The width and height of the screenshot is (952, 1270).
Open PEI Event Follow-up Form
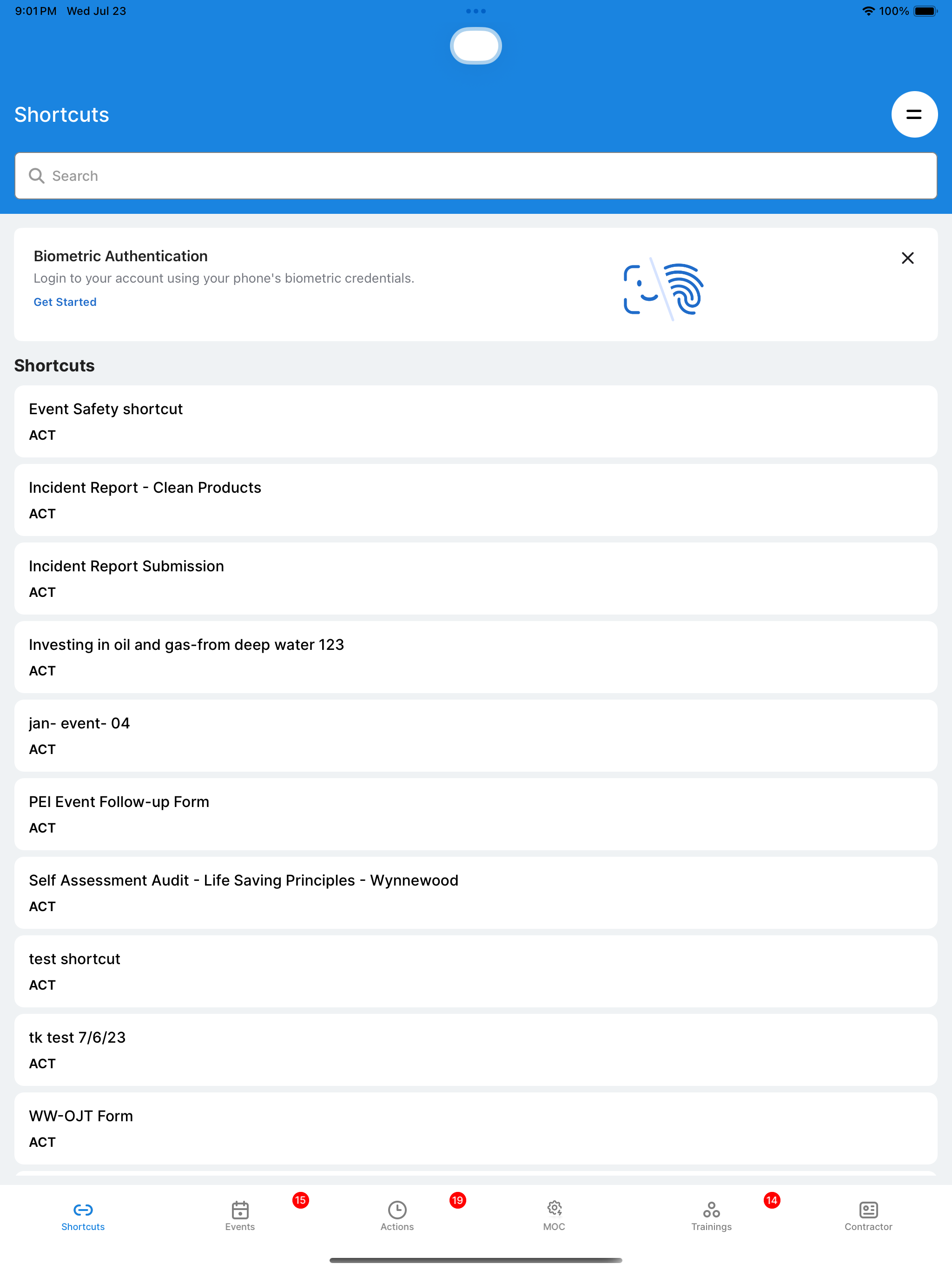click(476, 815)
